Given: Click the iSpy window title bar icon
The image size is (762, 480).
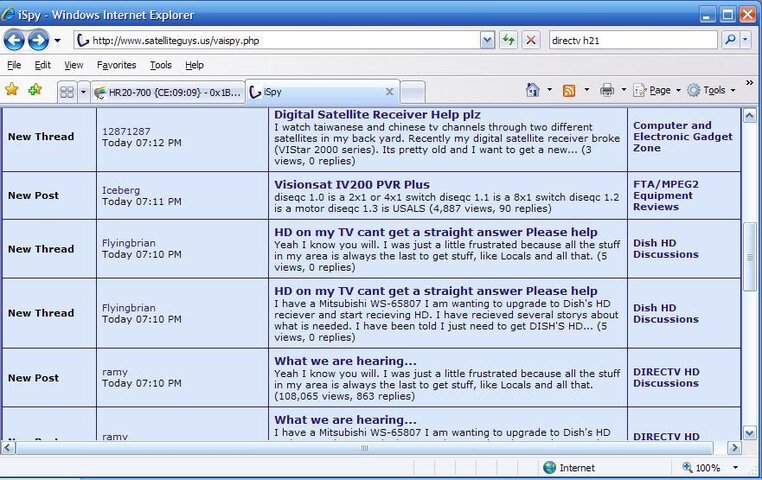Looking at the screenshot, I should (8, 15).
